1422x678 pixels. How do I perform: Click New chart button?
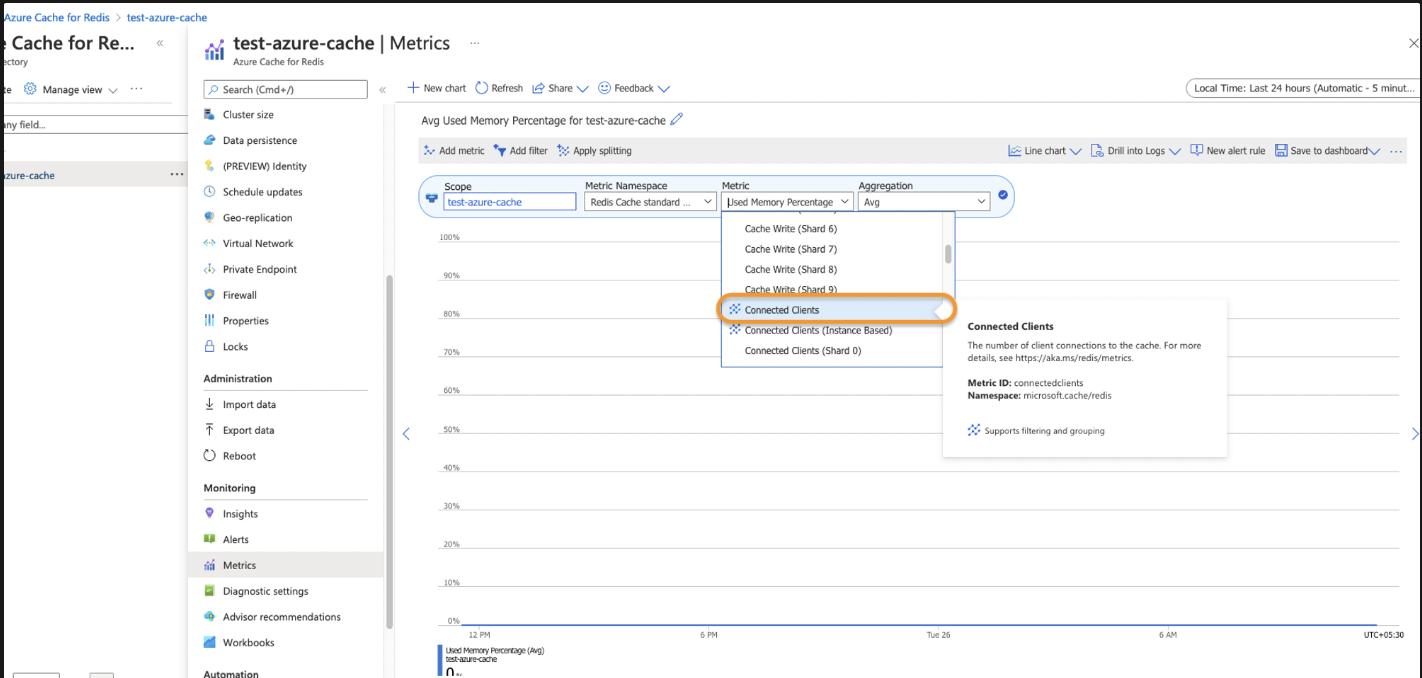click(x=437, y=88)
